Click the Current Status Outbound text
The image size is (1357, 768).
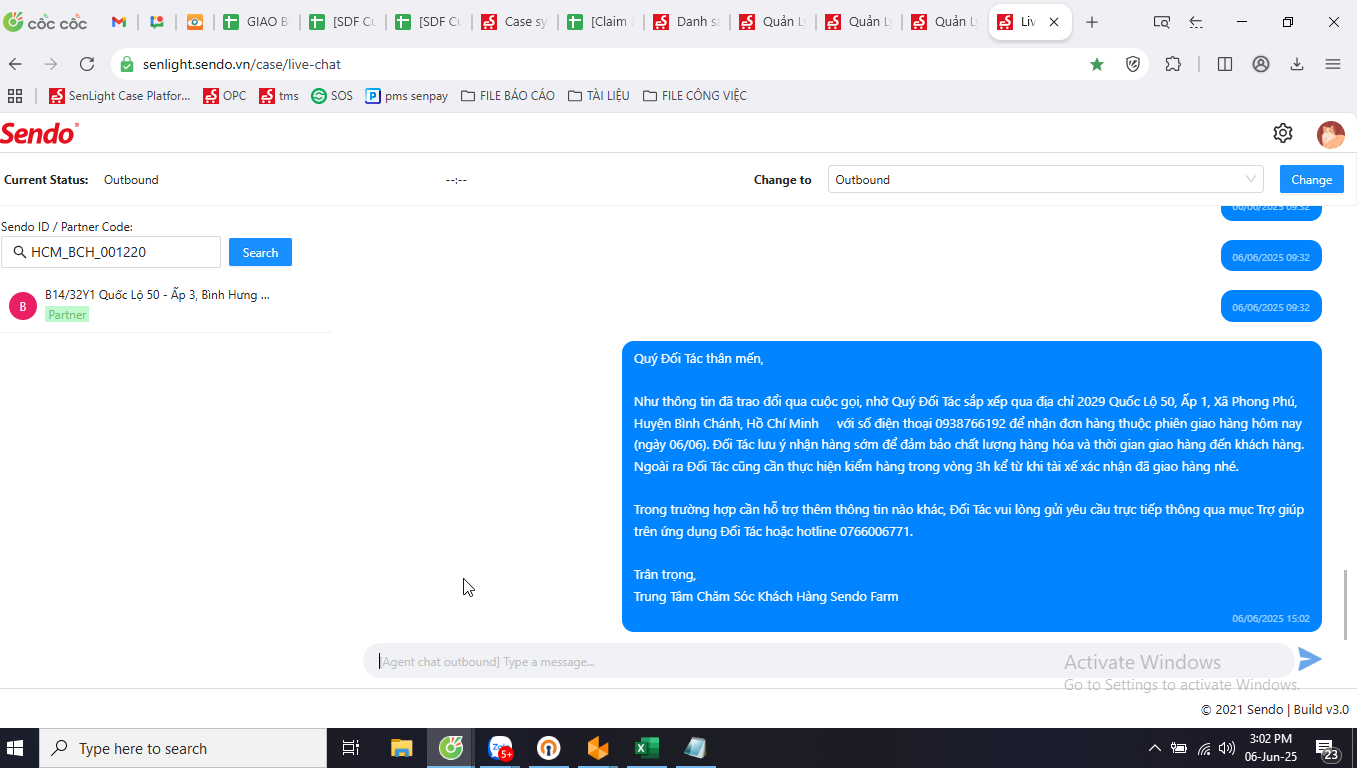[131, 180]
